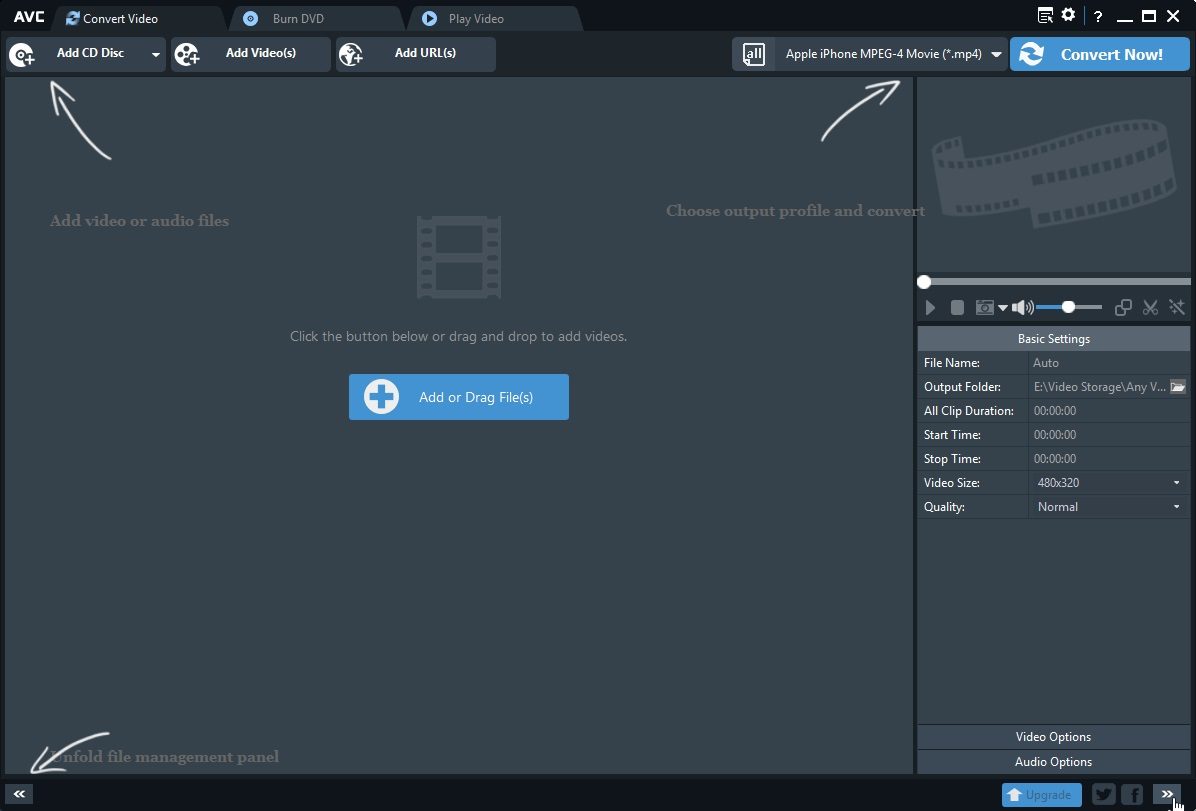Expand the output profile format dropdown

(996, 54)
